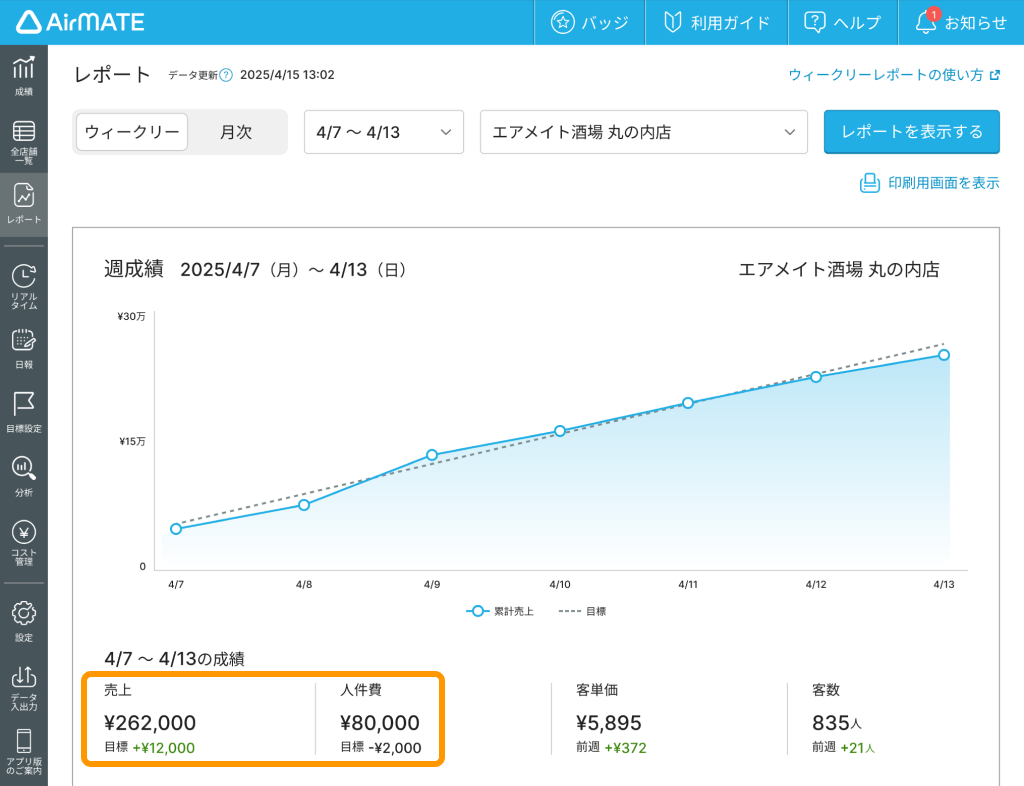Click the store dropdown chevron arrow
This screenshot has width=1024, height=786.
pyautogui.click(x=790, y=133)
